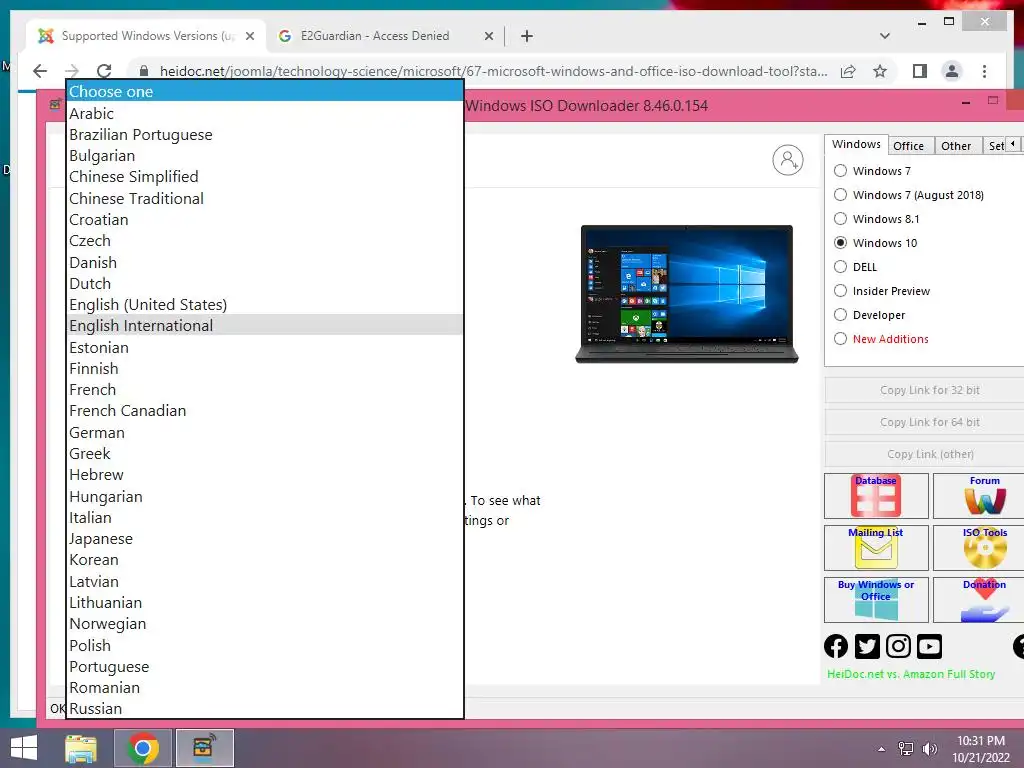
Task: Pick Korean in the language dropdown
Action: click(x=265, y=560)
